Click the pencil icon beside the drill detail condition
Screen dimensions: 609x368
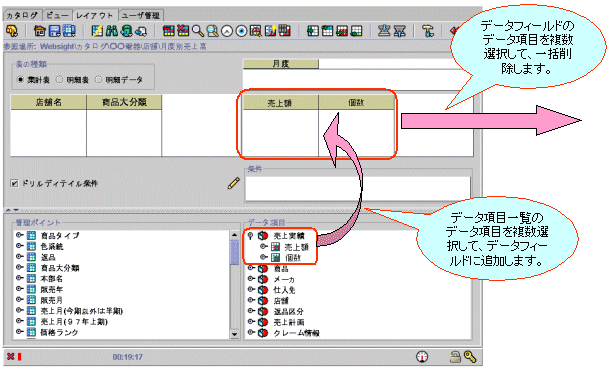coord(234,183)
